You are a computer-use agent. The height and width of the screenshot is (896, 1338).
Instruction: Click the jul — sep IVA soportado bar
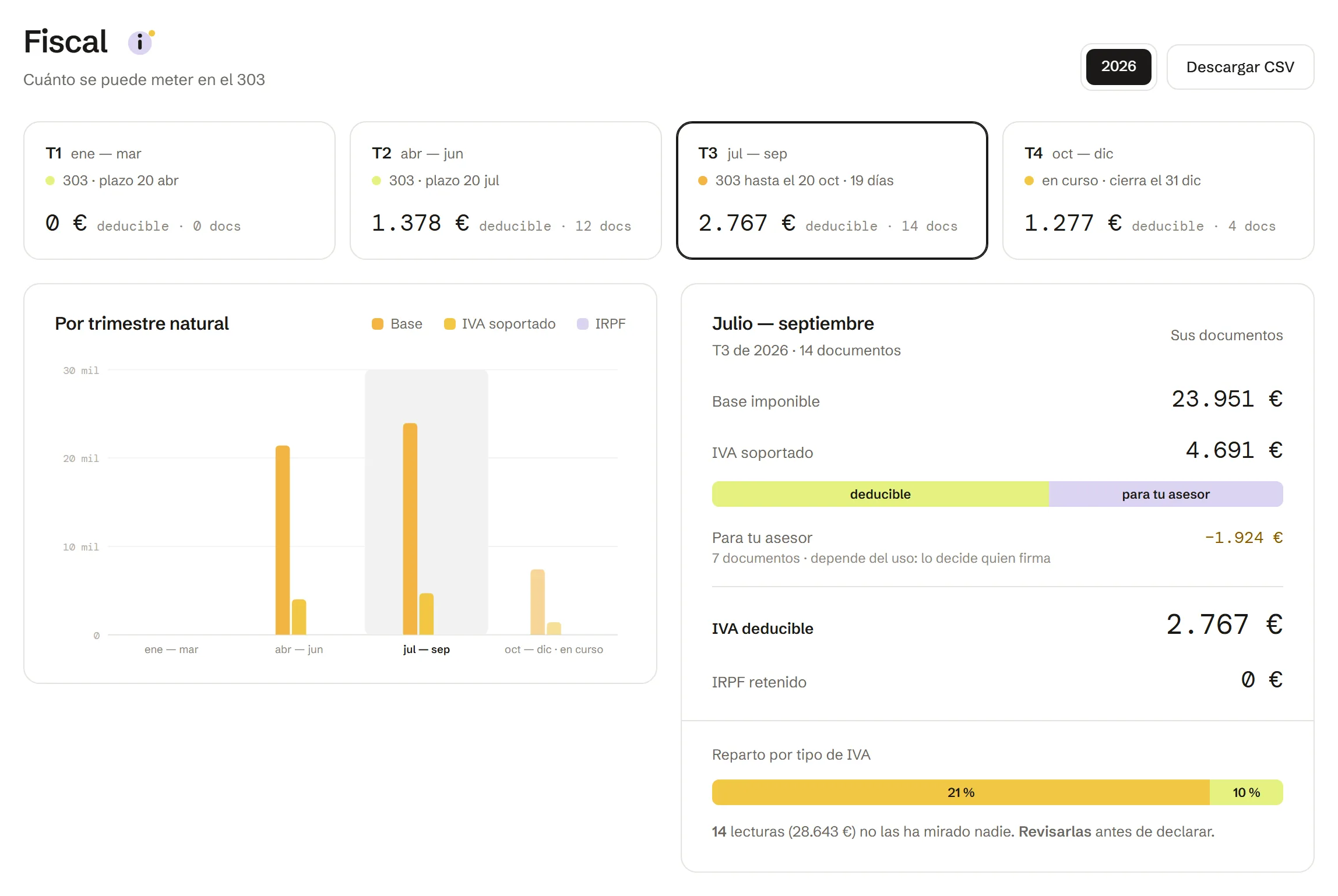click(x=427, y=614)
